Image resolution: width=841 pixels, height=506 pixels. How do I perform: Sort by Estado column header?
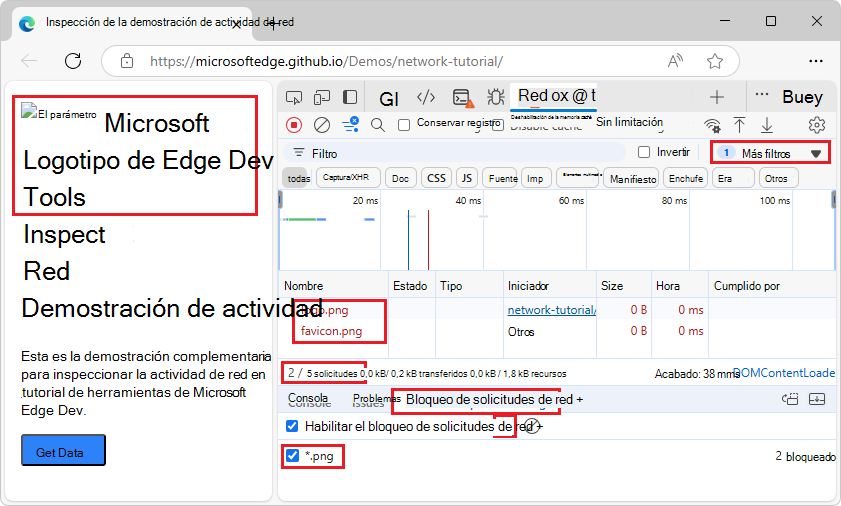click(x=410, y=286)
